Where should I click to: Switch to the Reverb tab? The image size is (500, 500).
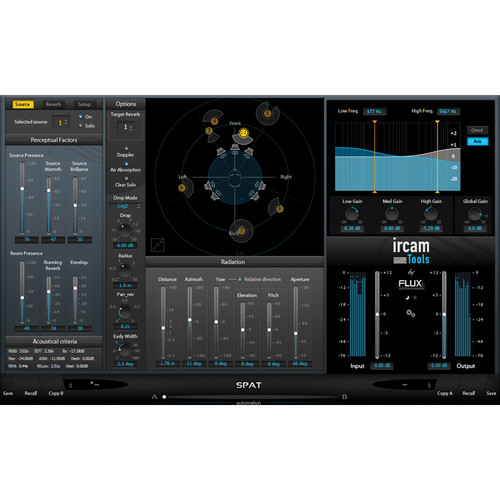pos(53,104)
